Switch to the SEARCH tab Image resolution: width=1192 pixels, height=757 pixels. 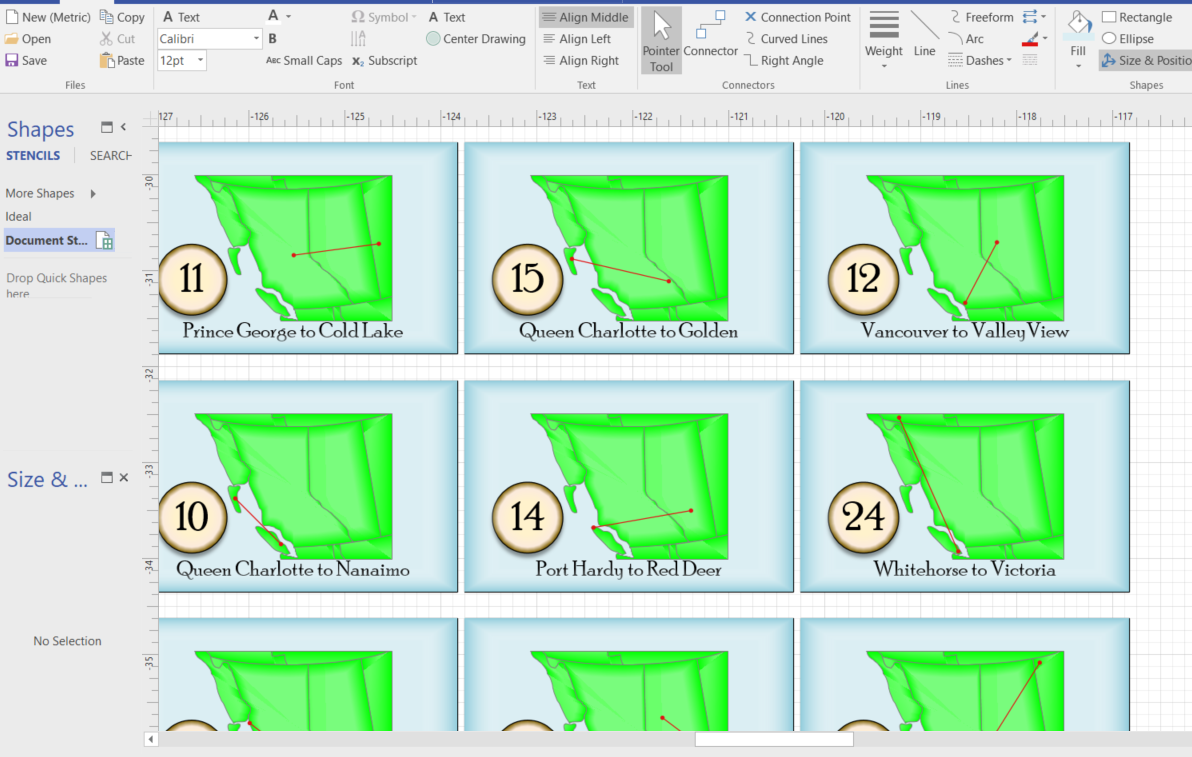point(110,155)
